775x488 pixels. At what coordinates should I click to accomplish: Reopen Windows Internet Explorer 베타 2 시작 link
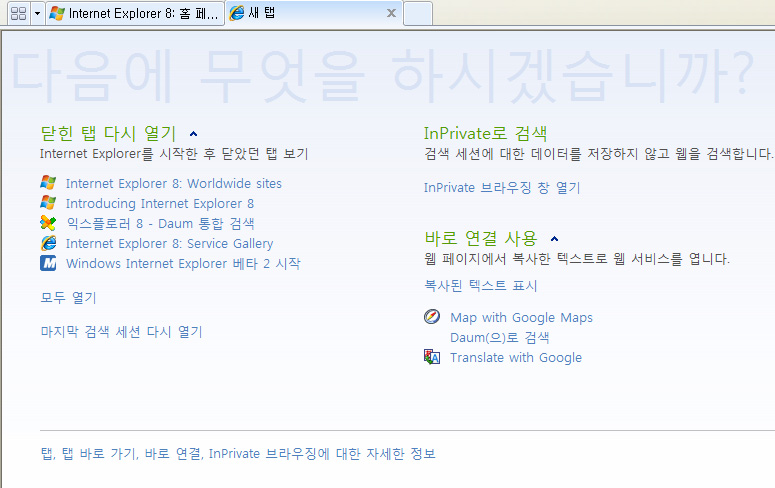[x=183, y=264]
